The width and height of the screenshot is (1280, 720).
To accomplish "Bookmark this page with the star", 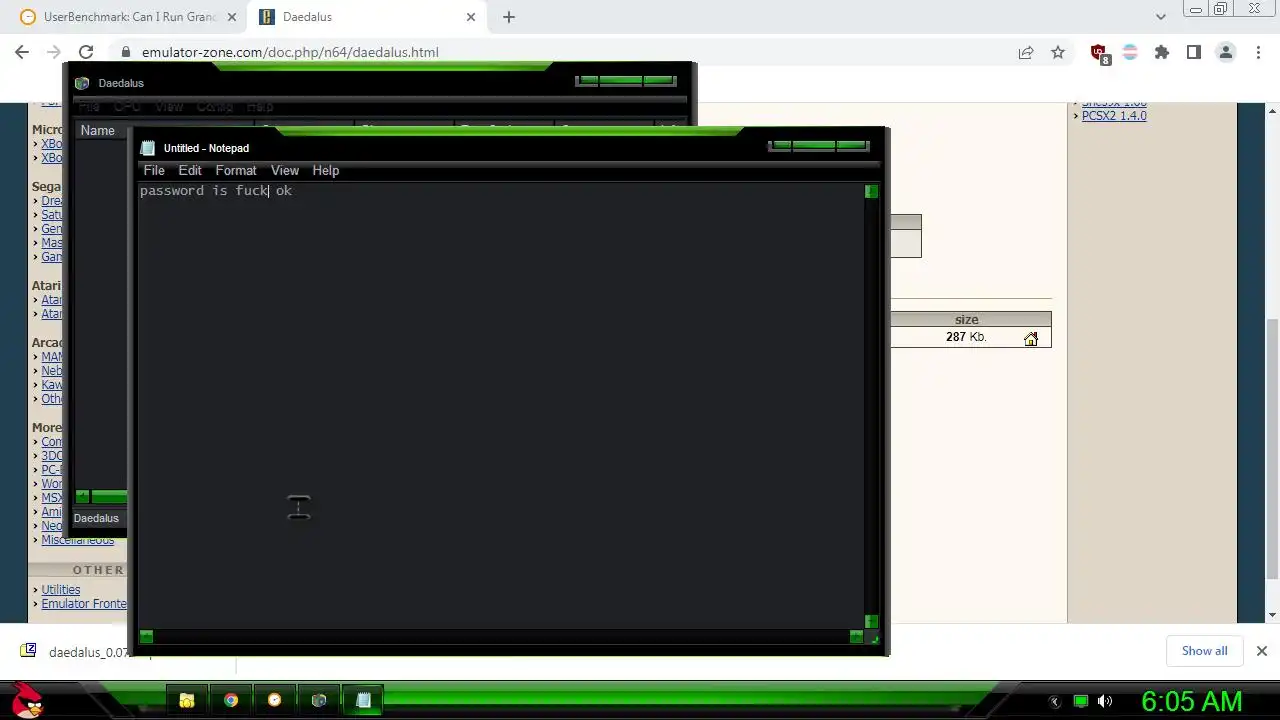I will tap(1058, 52).
